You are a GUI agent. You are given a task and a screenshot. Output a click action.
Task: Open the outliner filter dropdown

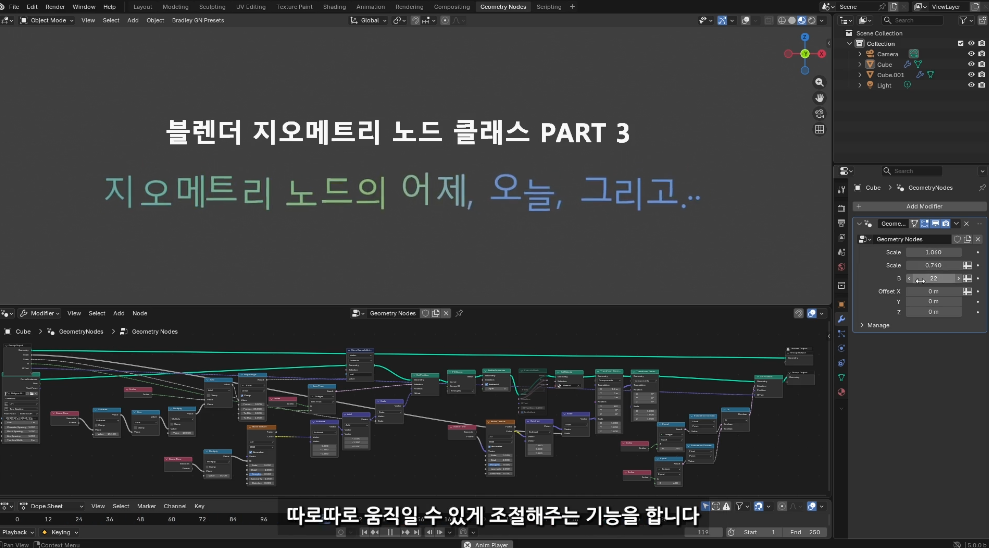coord(965,20)
